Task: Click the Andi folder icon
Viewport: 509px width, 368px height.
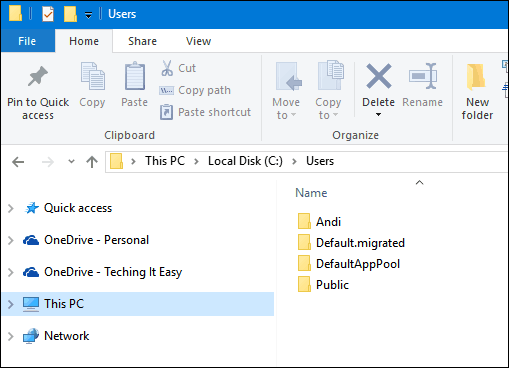Action: point(304,221)
